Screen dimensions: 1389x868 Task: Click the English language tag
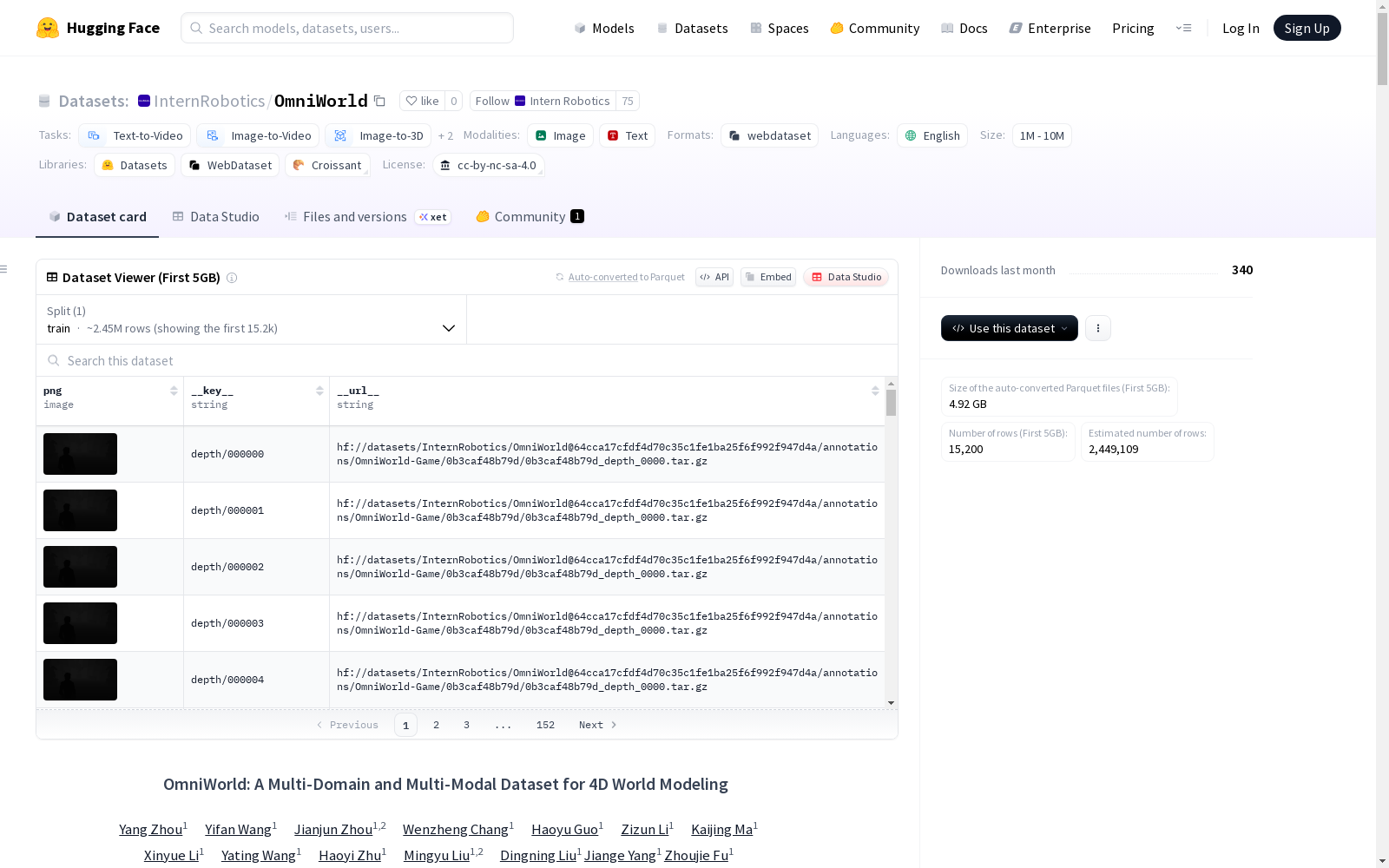pos(931,135)
